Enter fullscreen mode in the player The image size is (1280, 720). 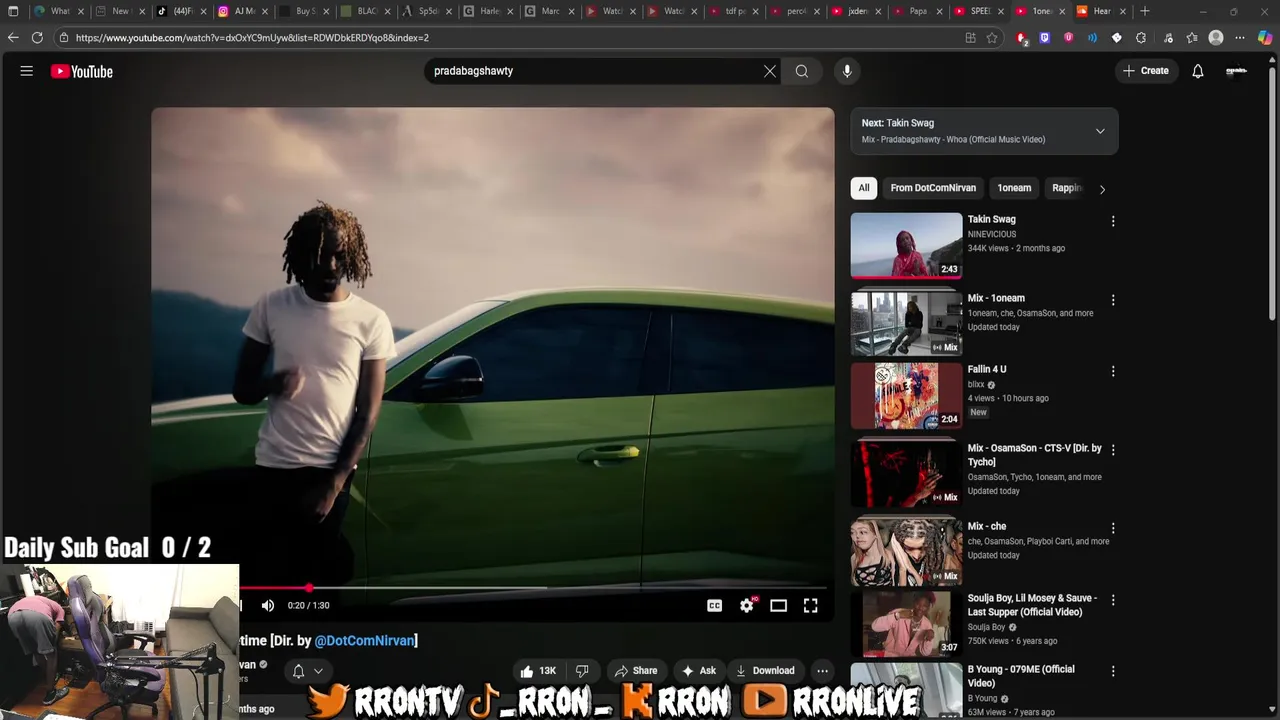click(x=811, y=605)
